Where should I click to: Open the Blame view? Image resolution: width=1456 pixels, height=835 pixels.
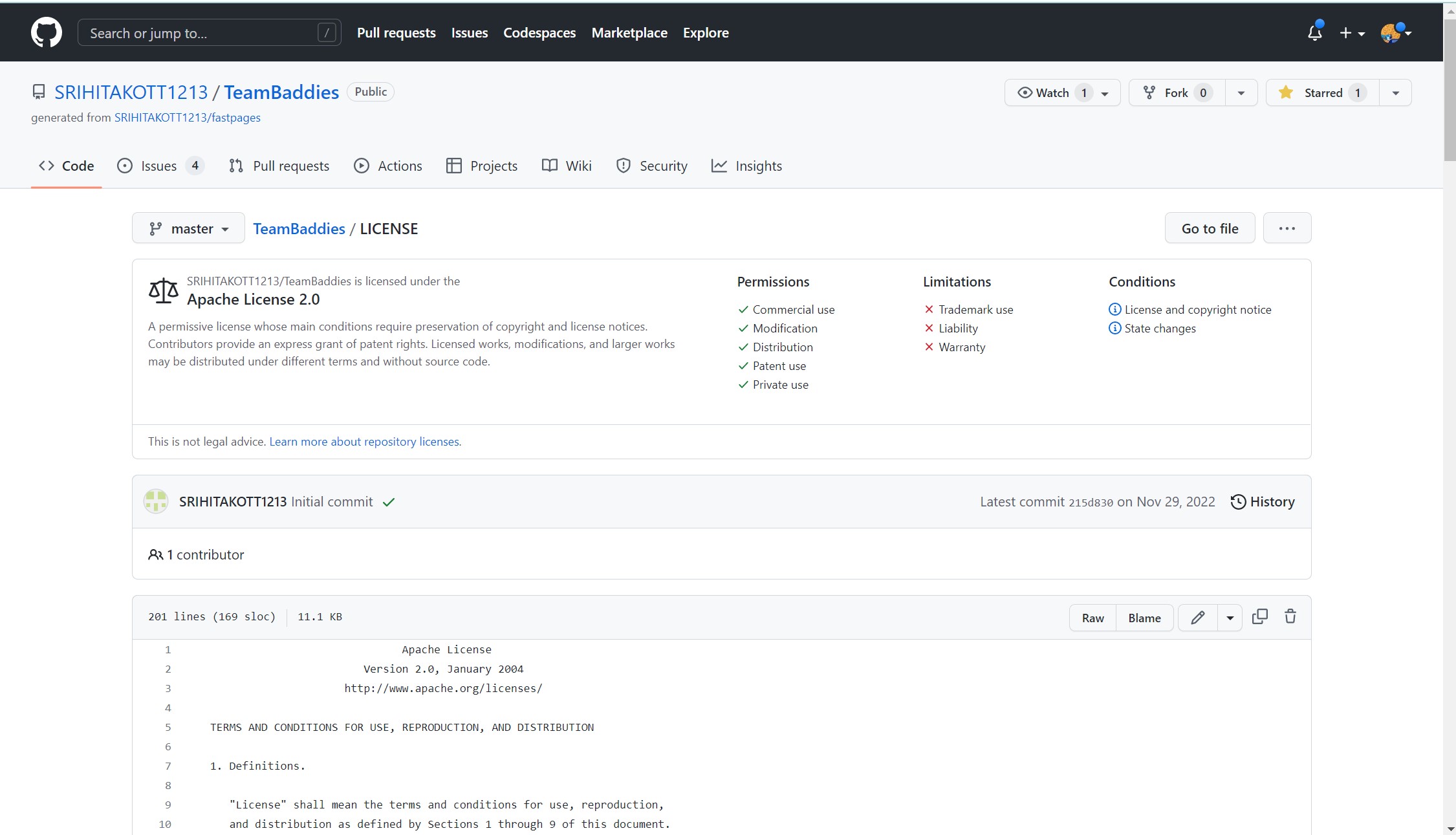[x=1144, y=618]
